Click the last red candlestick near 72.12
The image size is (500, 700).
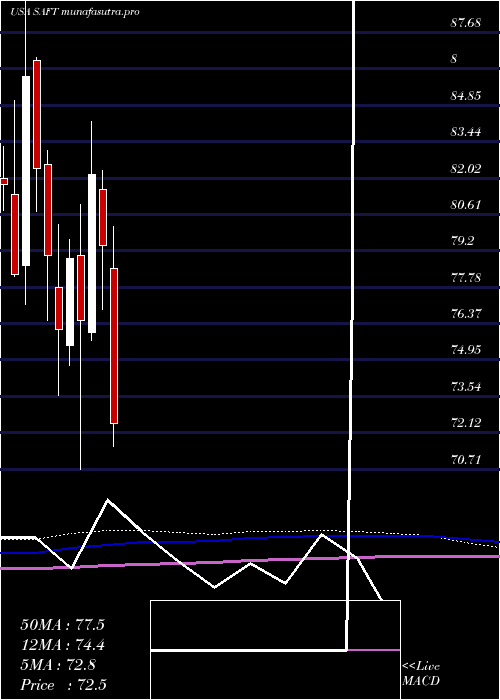(x=114, y=346)
